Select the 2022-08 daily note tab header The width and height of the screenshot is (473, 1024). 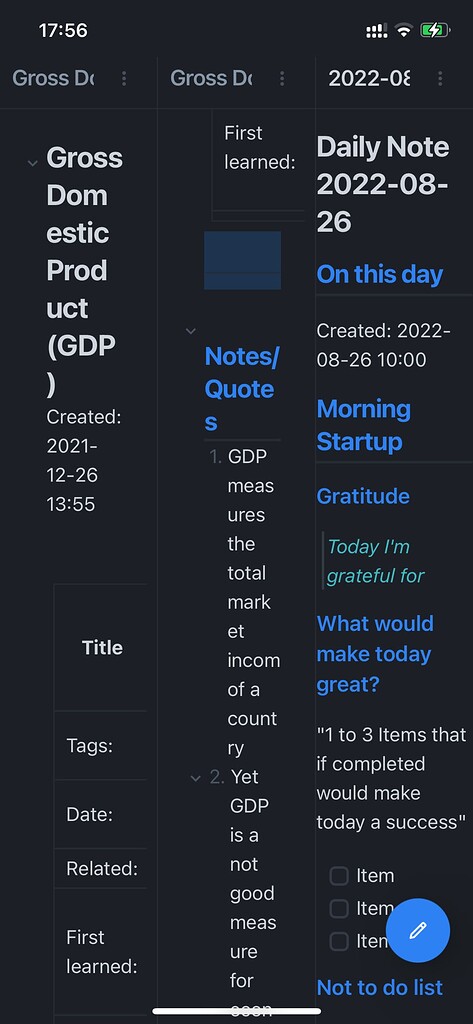tap(370, 78)
